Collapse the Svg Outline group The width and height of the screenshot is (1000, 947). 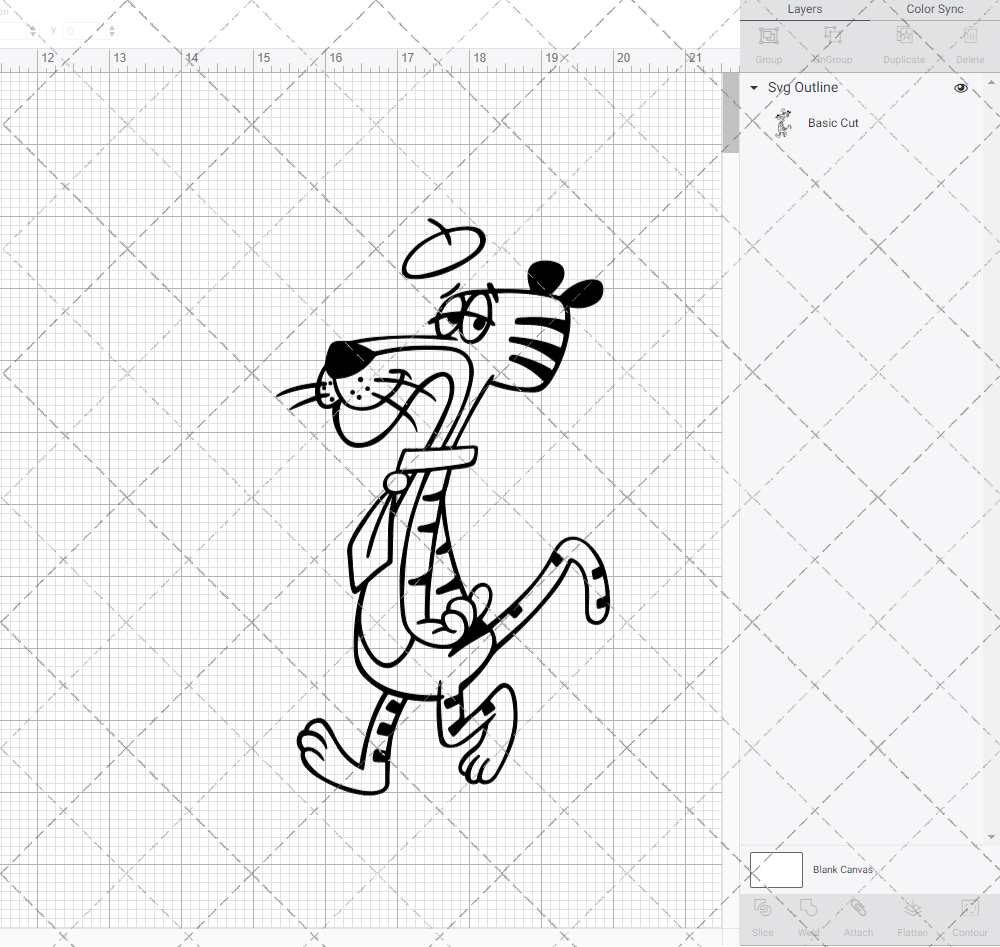[x=753, y=88]
